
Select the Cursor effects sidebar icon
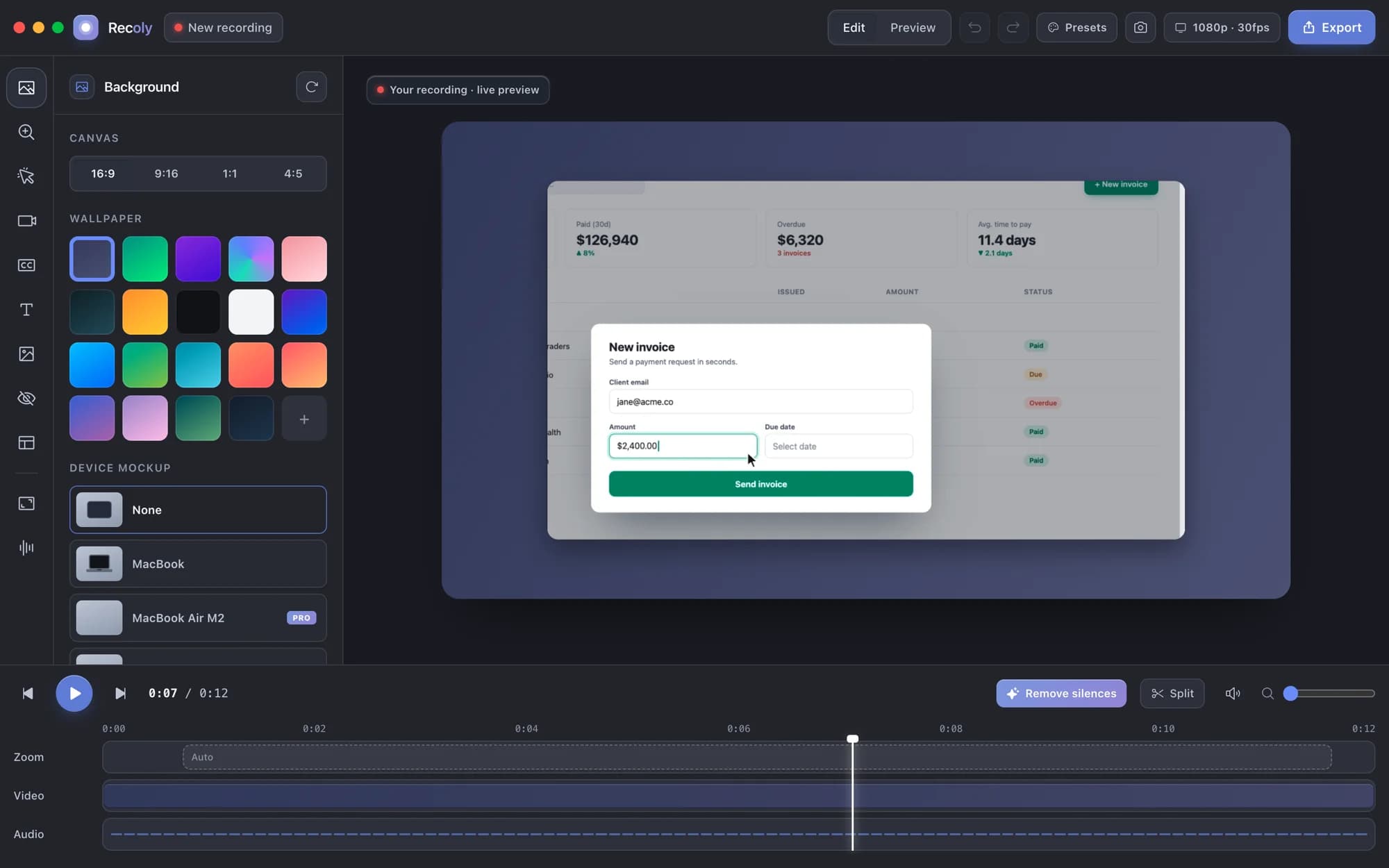[x=26, y=176]
